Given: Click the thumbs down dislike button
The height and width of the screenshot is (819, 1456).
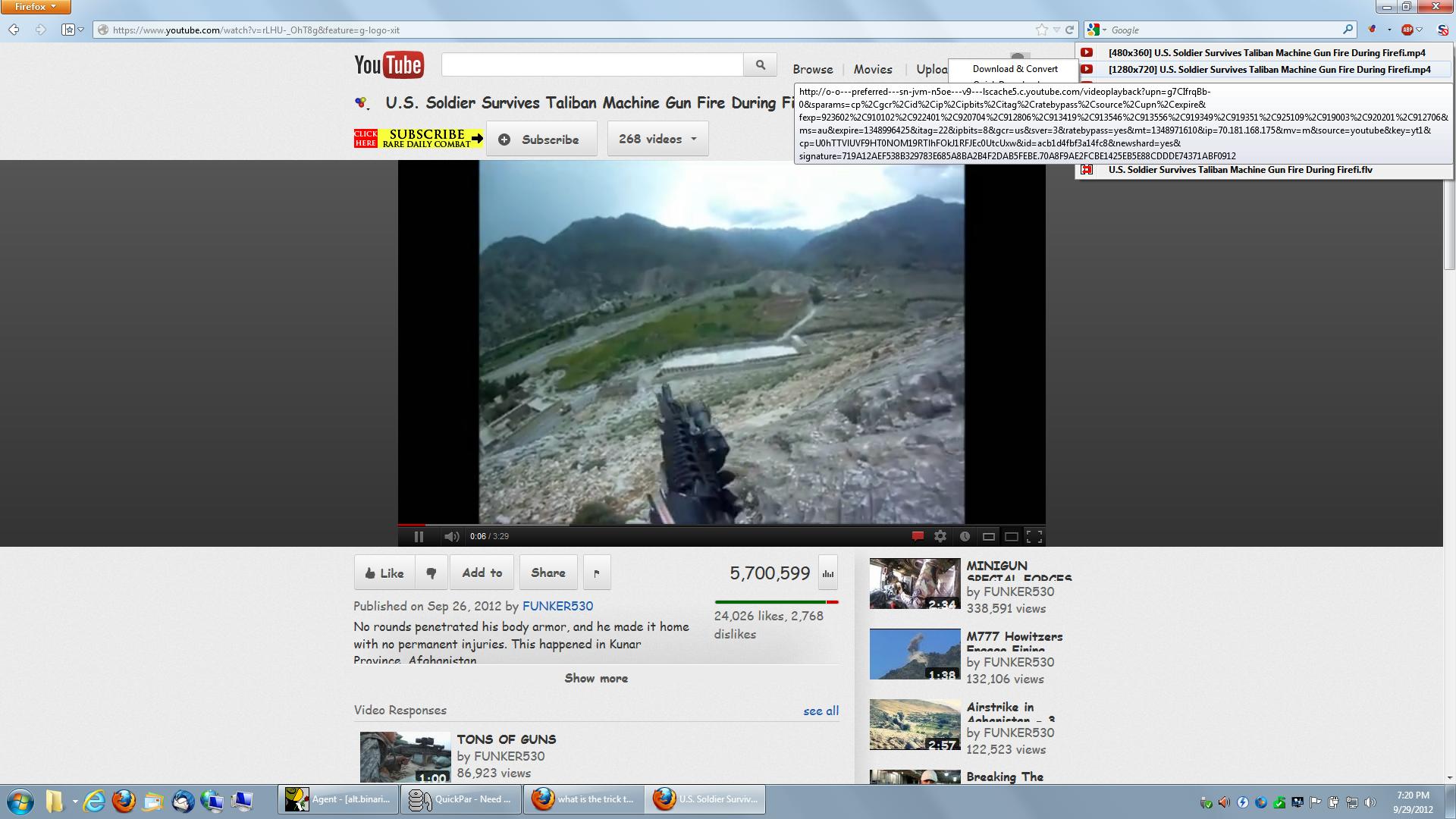Looking at the screenshot, I should click(x=431, y=573).
